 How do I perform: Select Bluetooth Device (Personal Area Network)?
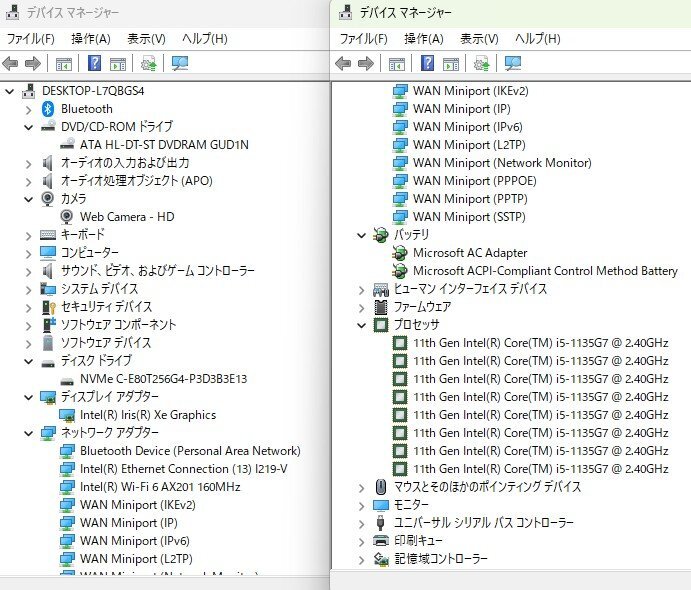click(x=190, y=451)
